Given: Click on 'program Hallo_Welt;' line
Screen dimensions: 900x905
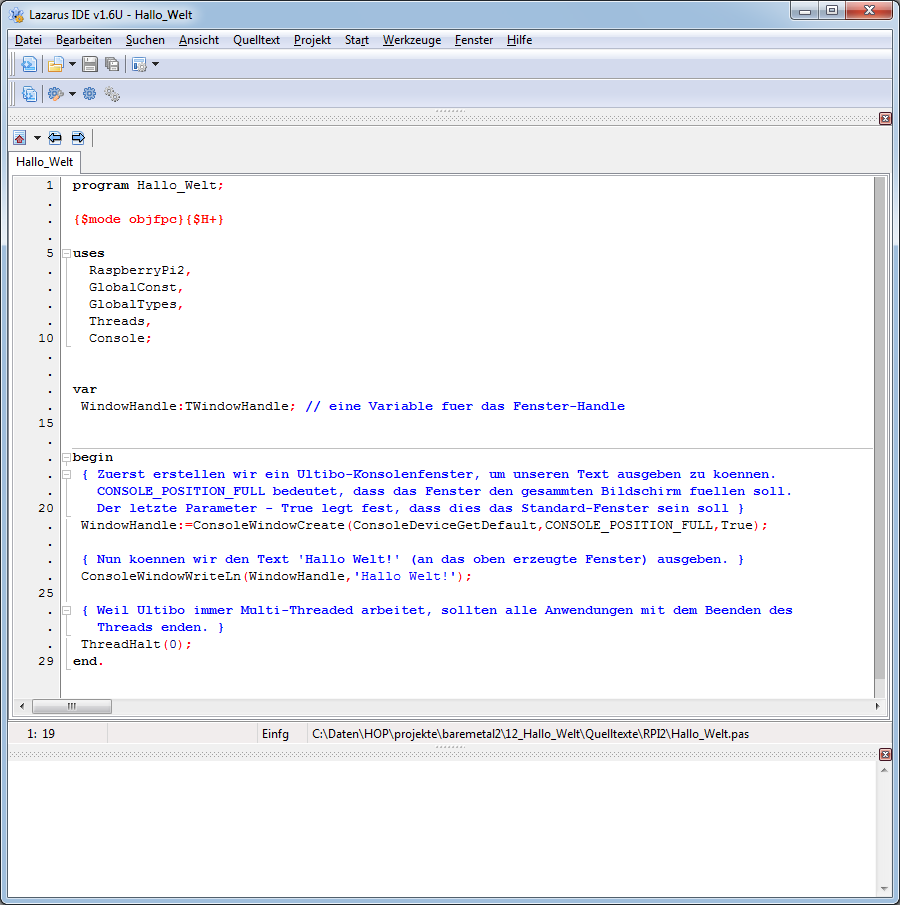Looking at the screenshot, I should click(148, 185).
